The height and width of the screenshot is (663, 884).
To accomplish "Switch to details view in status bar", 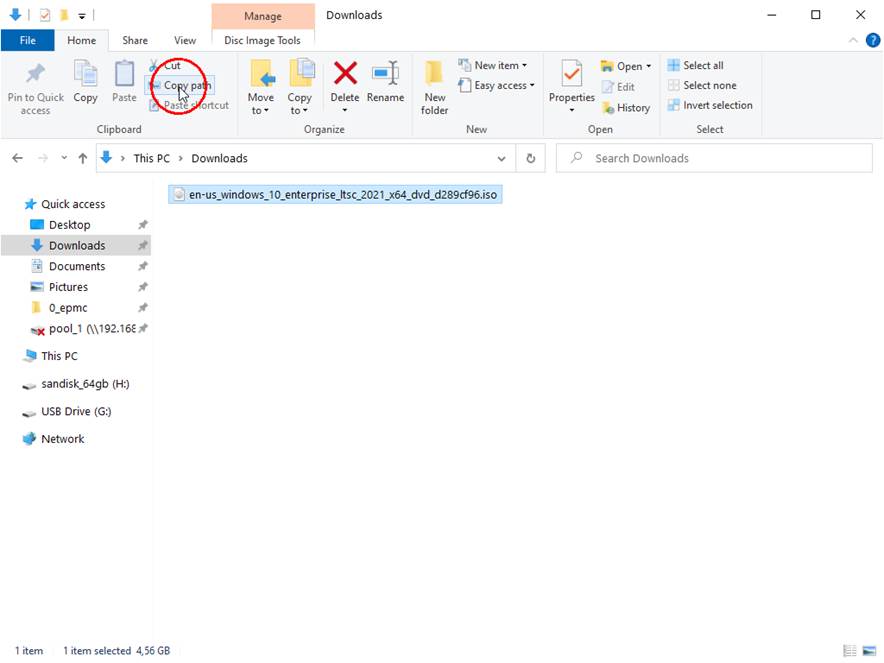I will (x=849, y=651).
